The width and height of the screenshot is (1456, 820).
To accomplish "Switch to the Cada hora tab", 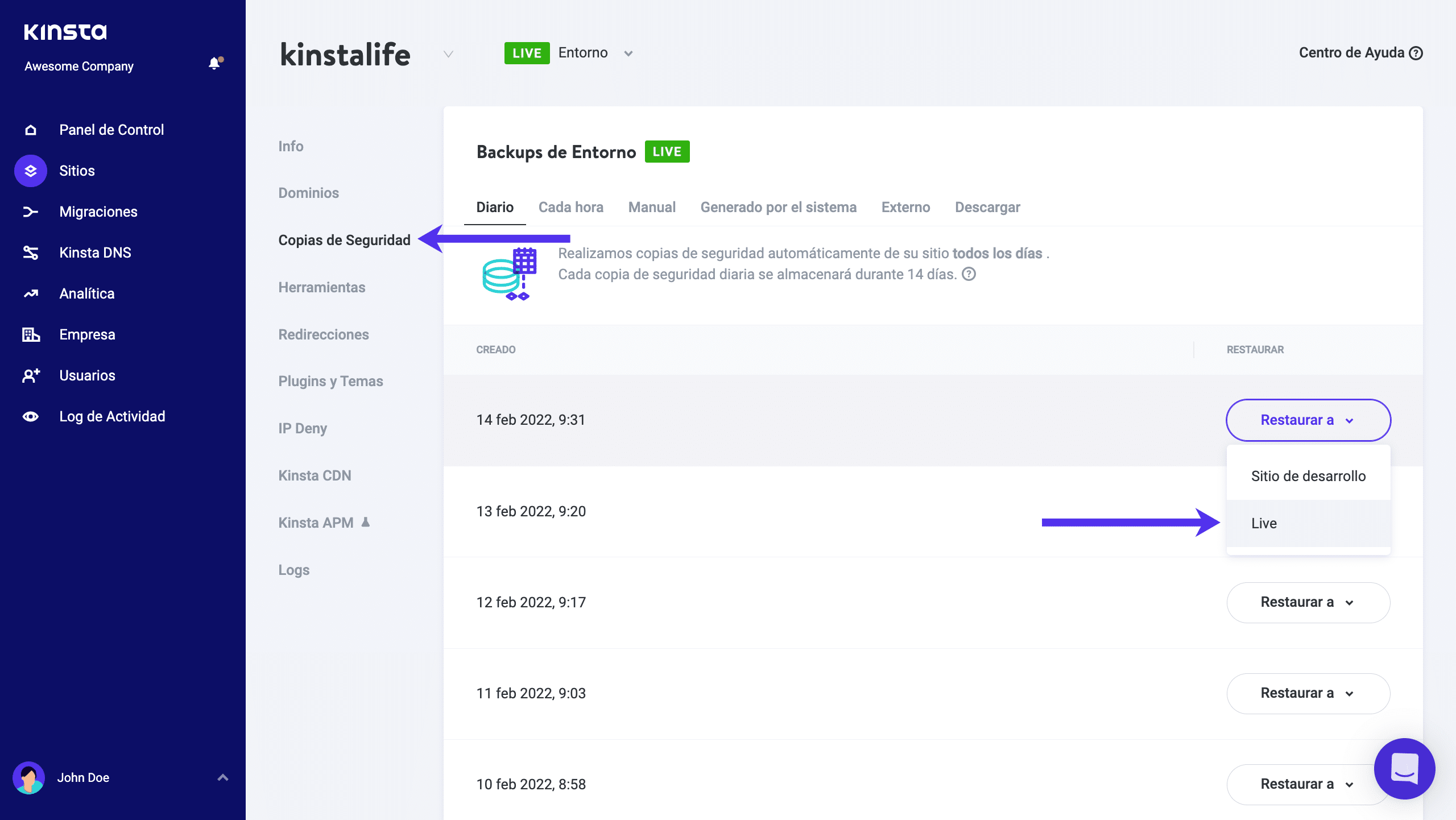I will 570,207.
